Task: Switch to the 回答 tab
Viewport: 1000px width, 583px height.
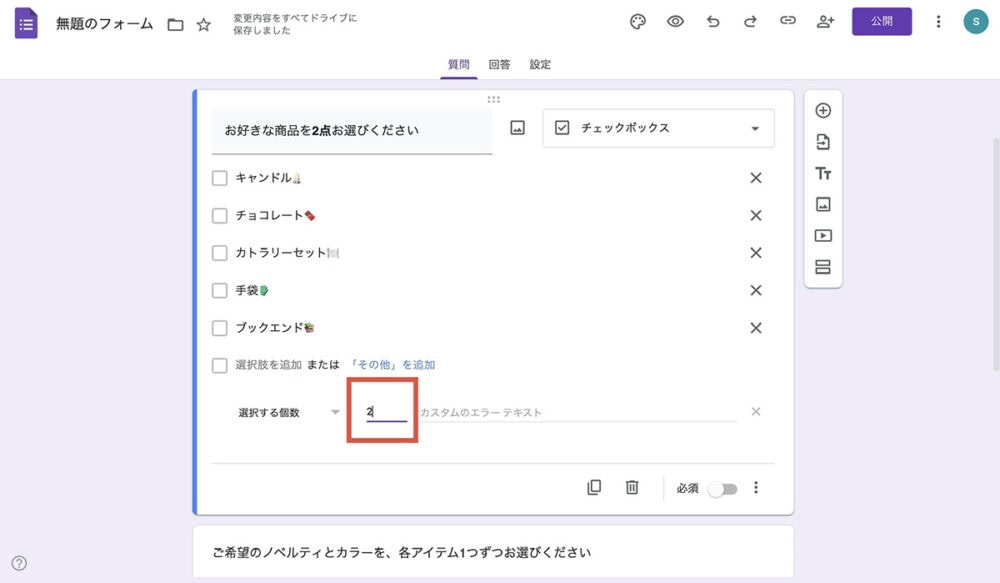Action: tap(500, 64)
